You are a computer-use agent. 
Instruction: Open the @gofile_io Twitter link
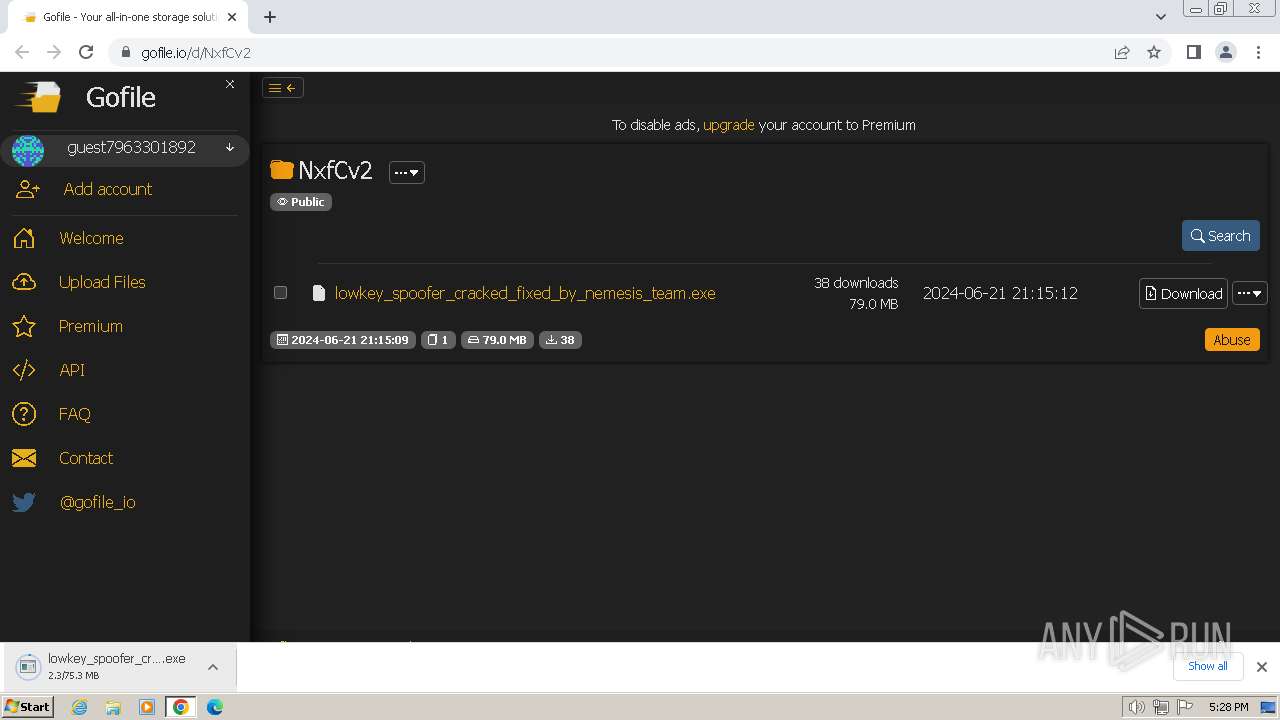click(97, 502)
